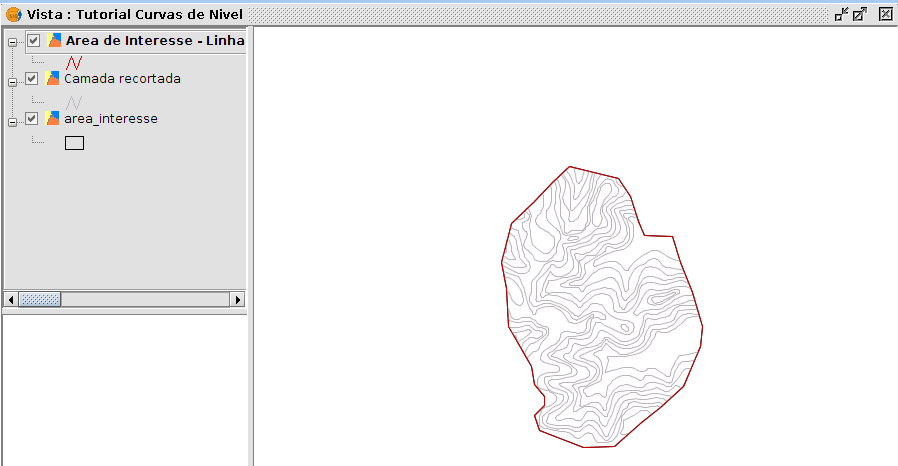Click the Area de Interesse - Linha layer icon
Screen dimensions: 898x466
pos(54,41)
